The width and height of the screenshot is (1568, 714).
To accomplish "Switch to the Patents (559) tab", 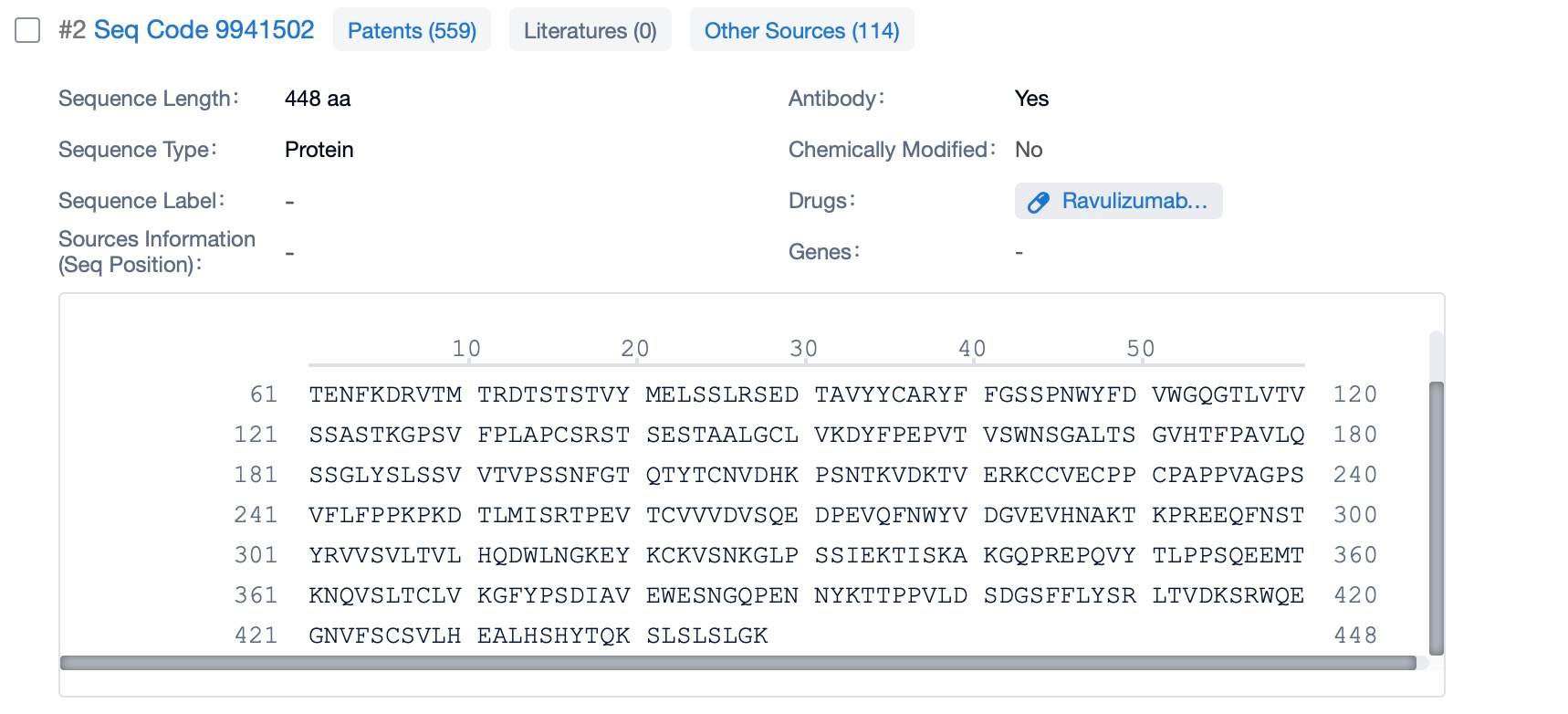I will (x=412, y=30).
